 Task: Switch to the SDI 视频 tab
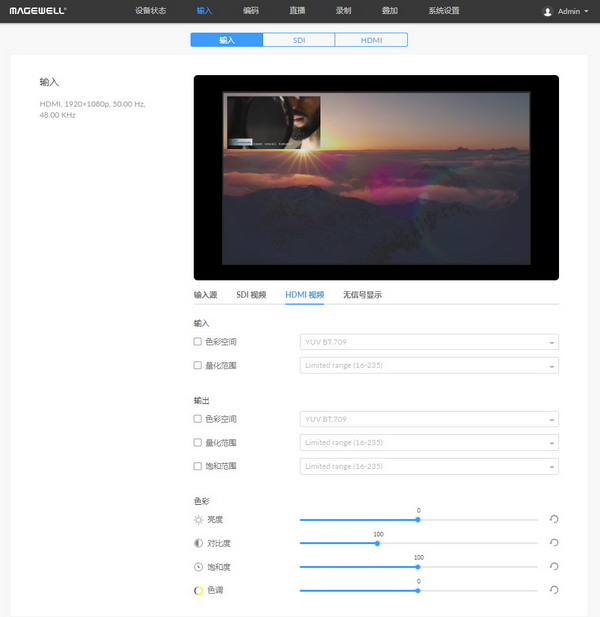point(251,295)
